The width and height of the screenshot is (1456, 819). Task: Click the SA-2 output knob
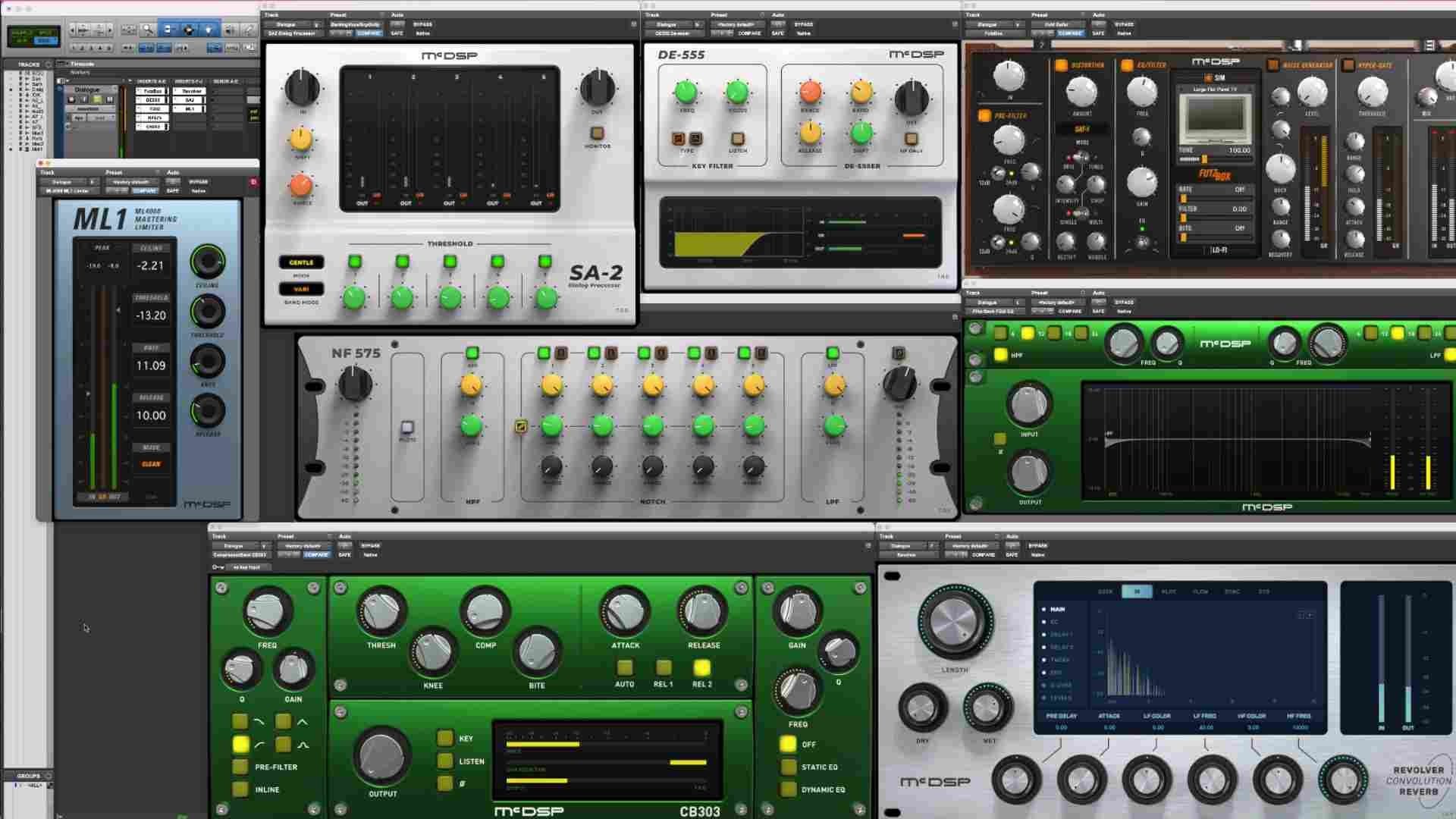tap(598, 87)
